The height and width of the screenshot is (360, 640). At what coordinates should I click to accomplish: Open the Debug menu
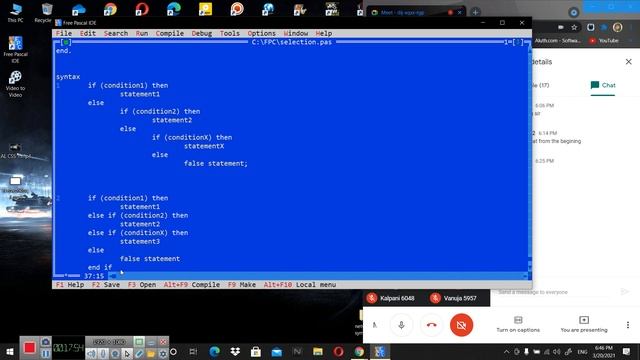202,33
